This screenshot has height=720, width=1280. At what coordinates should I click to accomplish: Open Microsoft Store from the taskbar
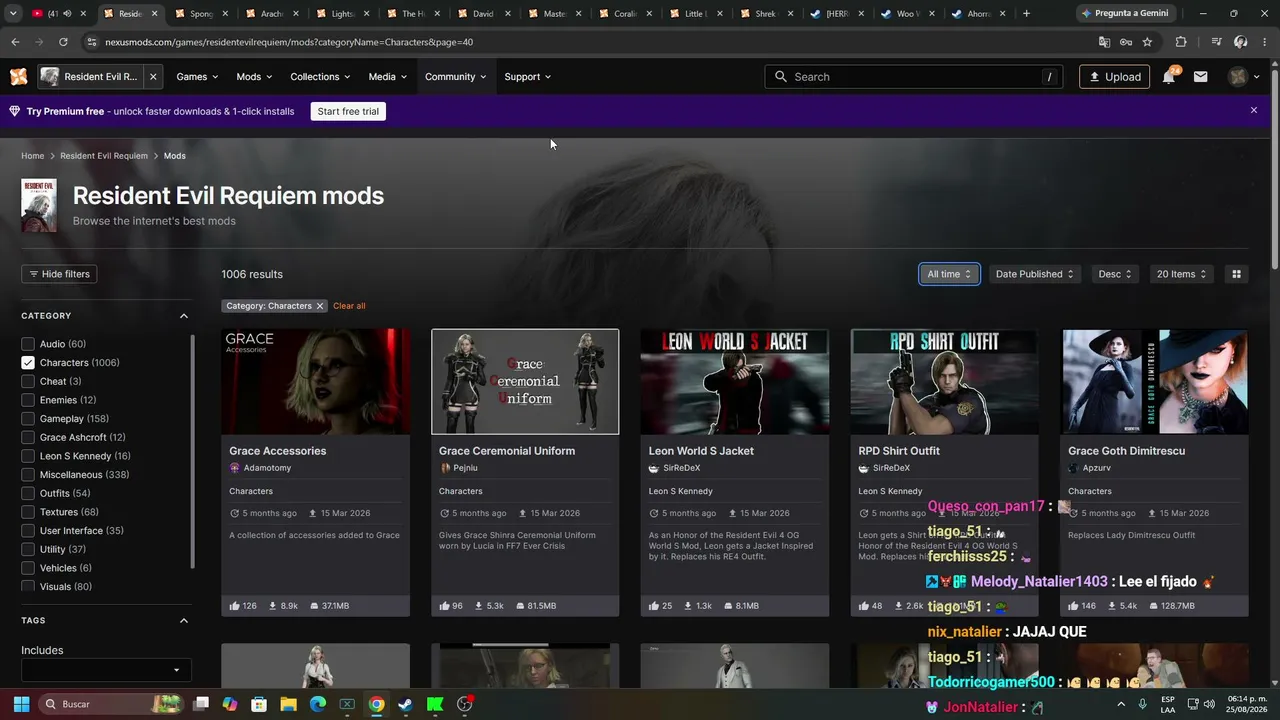click(x=259, y=704)
